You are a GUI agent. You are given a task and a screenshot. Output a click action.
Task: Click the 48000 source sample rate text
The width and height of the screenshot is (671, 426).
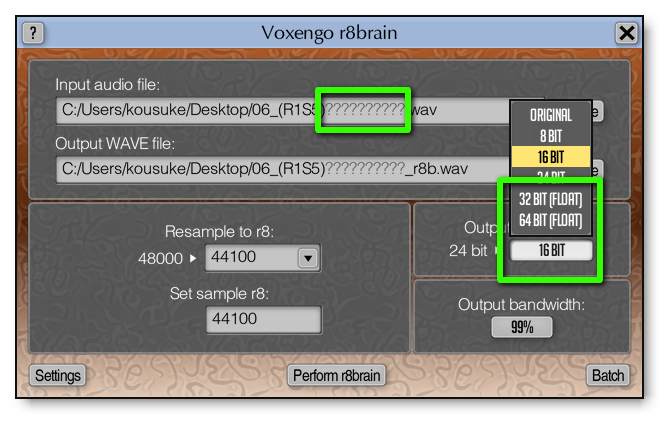pyautogui.click(x=160, y=259)
